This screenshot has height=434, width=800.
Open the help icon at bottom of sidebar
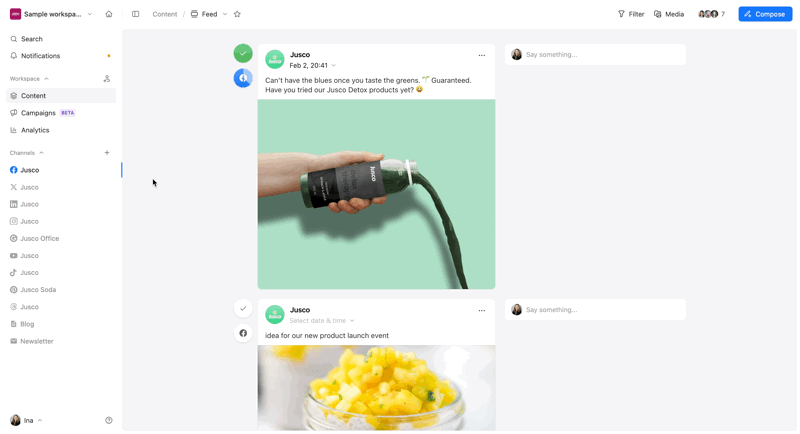click(109, 420)
